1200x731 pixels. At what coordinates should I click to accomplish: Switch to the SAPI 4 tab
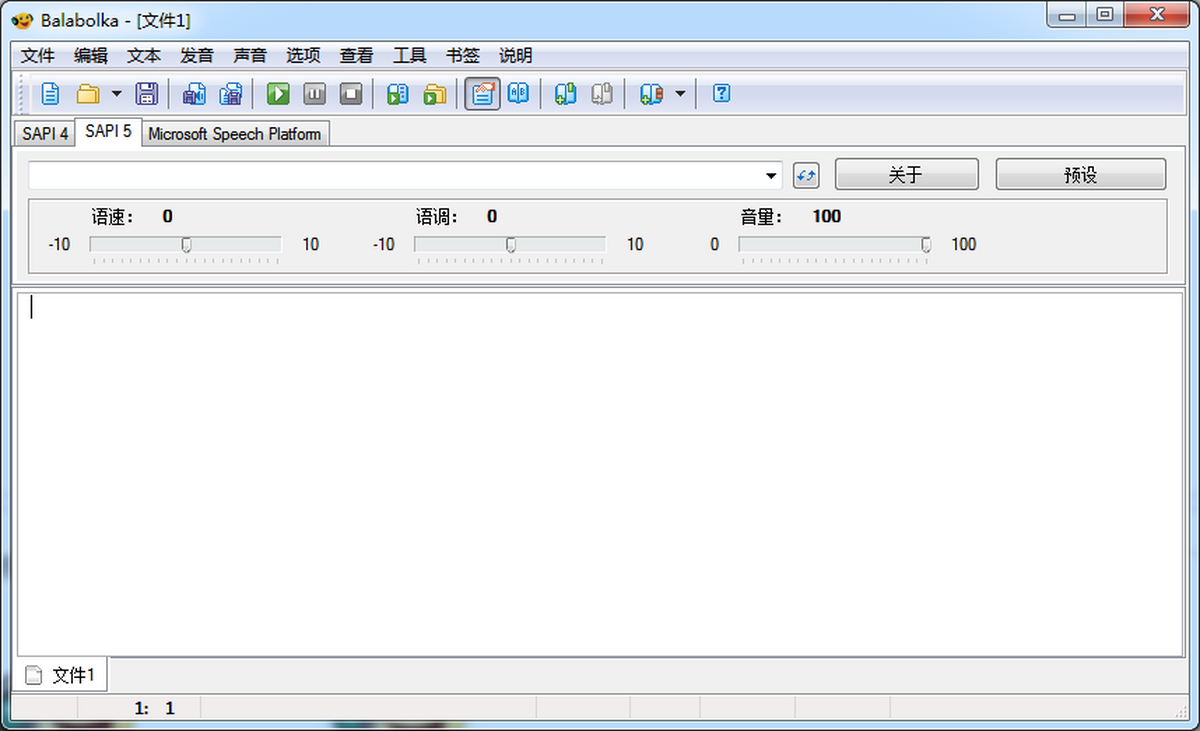(45, 134)
